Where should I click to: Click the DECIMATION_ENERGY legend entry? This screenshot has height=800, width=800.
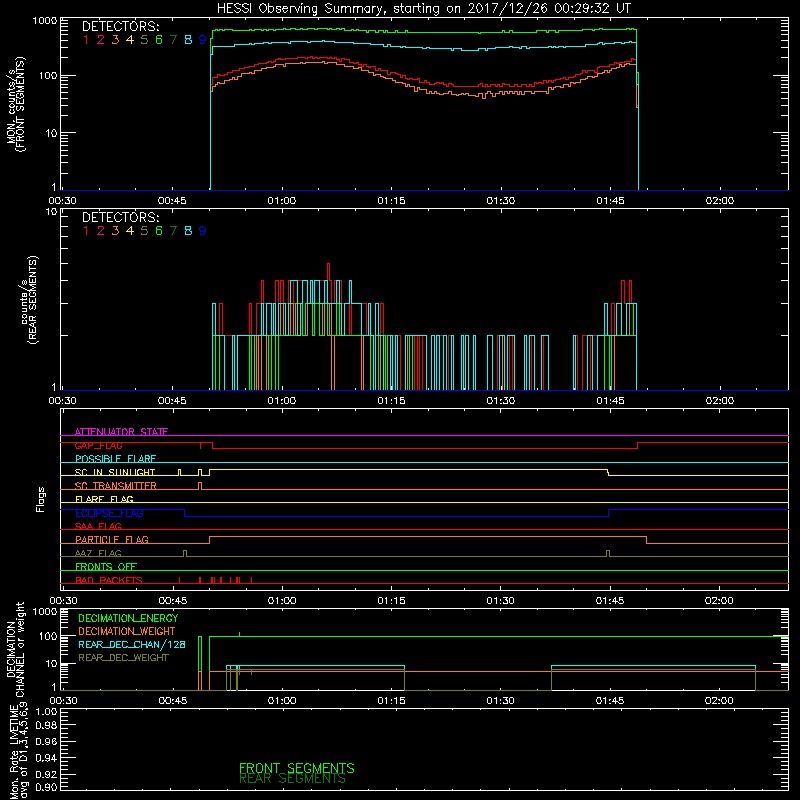(128, 618)
